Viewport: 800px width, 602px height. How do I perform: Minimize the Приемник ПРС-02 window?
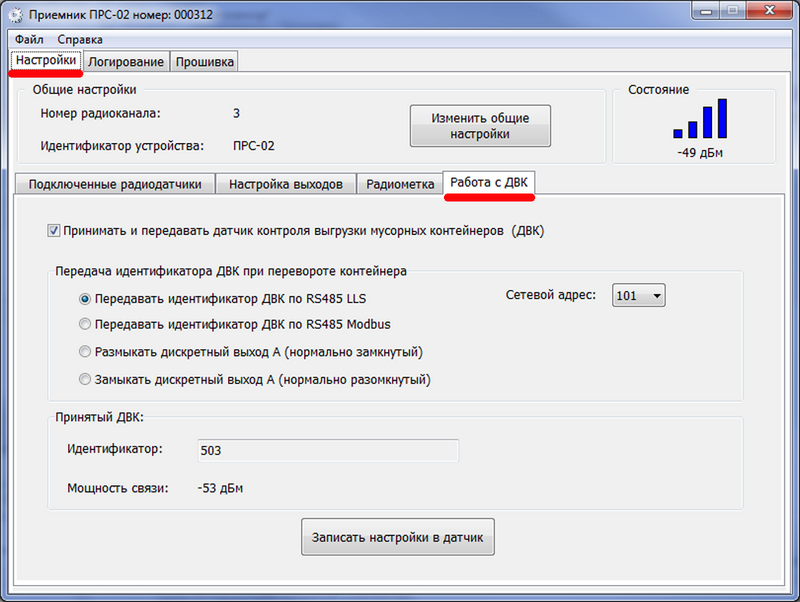point(706,11)
